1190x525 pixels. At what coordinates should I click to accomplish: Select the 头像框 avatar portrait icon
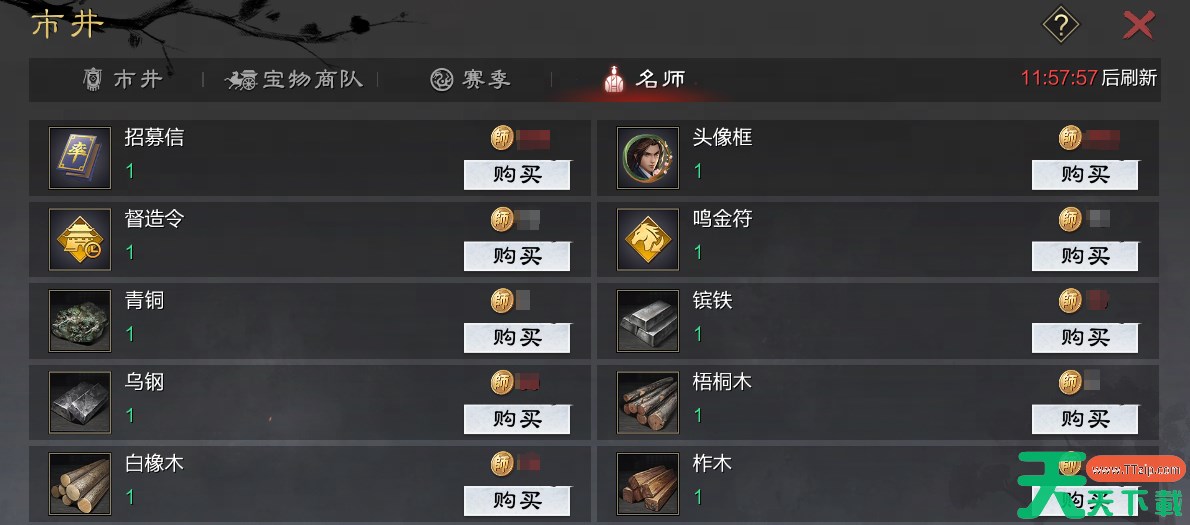(x=647, y=158)
